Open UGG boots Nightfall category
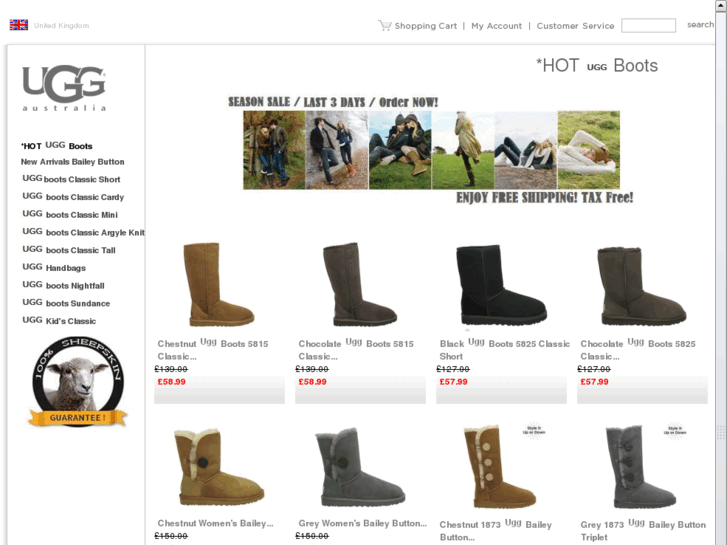727x545 pixels. pyautogui.click(x=63, y=285)
